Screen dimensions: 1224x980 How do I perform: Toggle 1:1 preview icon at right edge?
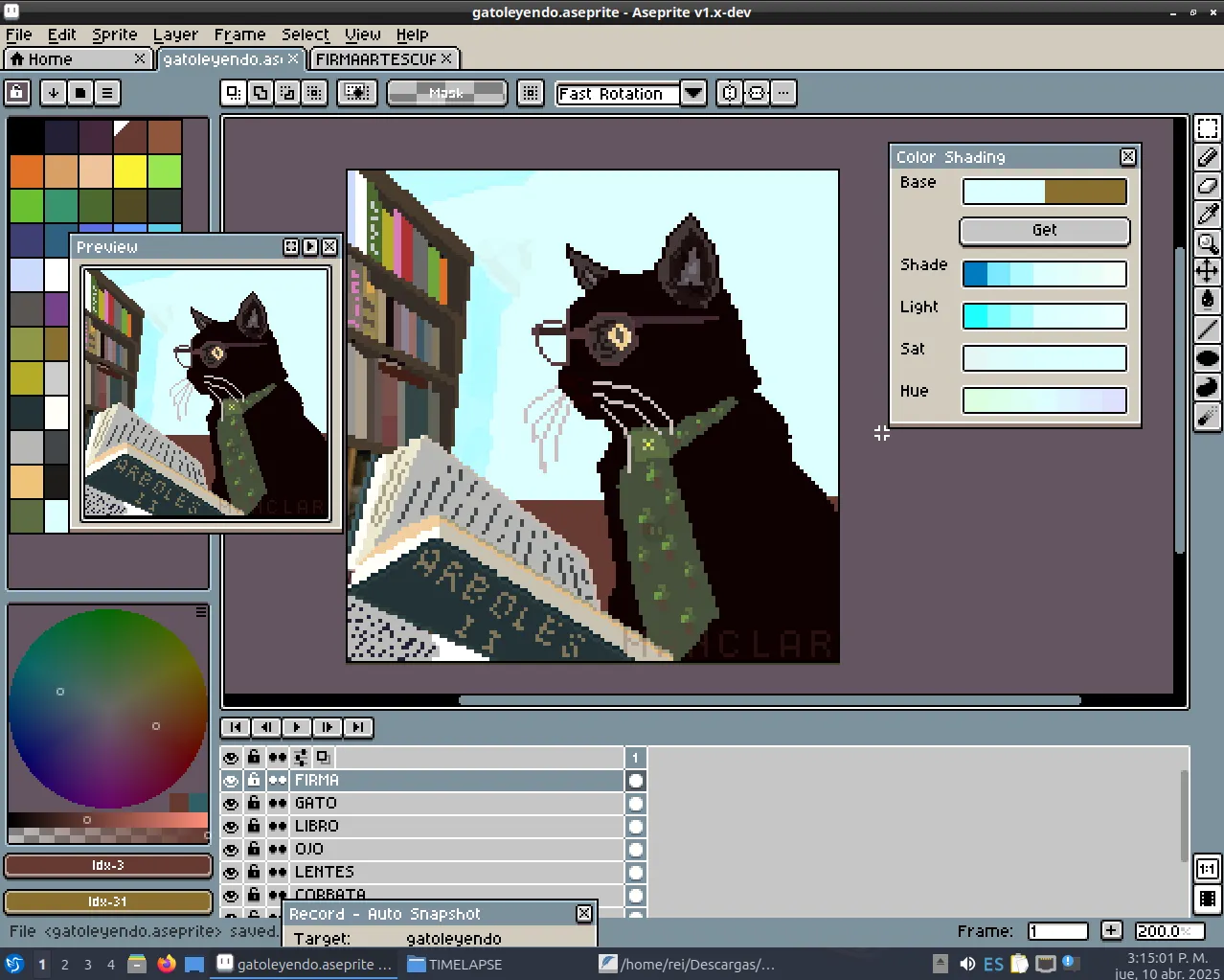pos(1208,869)
